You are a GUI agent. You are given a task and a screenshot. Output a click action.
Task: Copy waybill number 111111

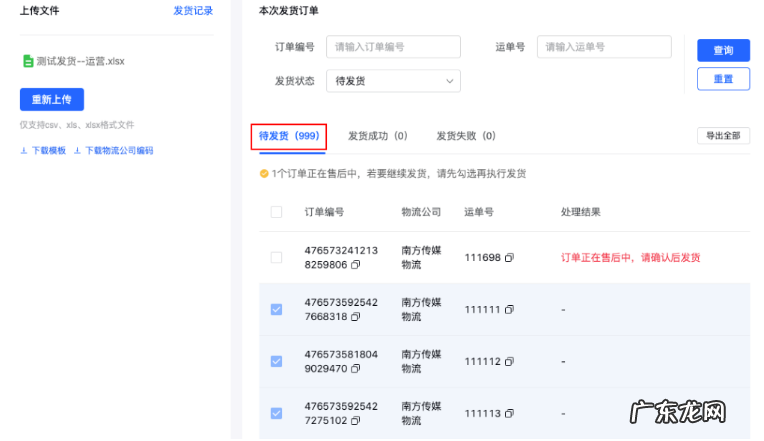point(509,309)
